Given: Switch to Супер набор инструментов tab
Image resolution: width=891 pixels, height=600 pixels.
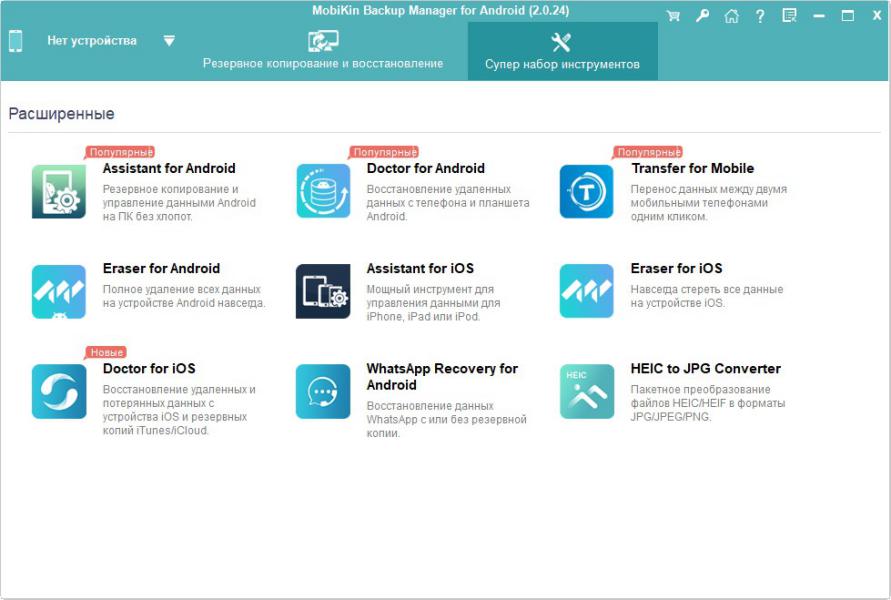Looking at the screenshot, I should tap(563, 52).
